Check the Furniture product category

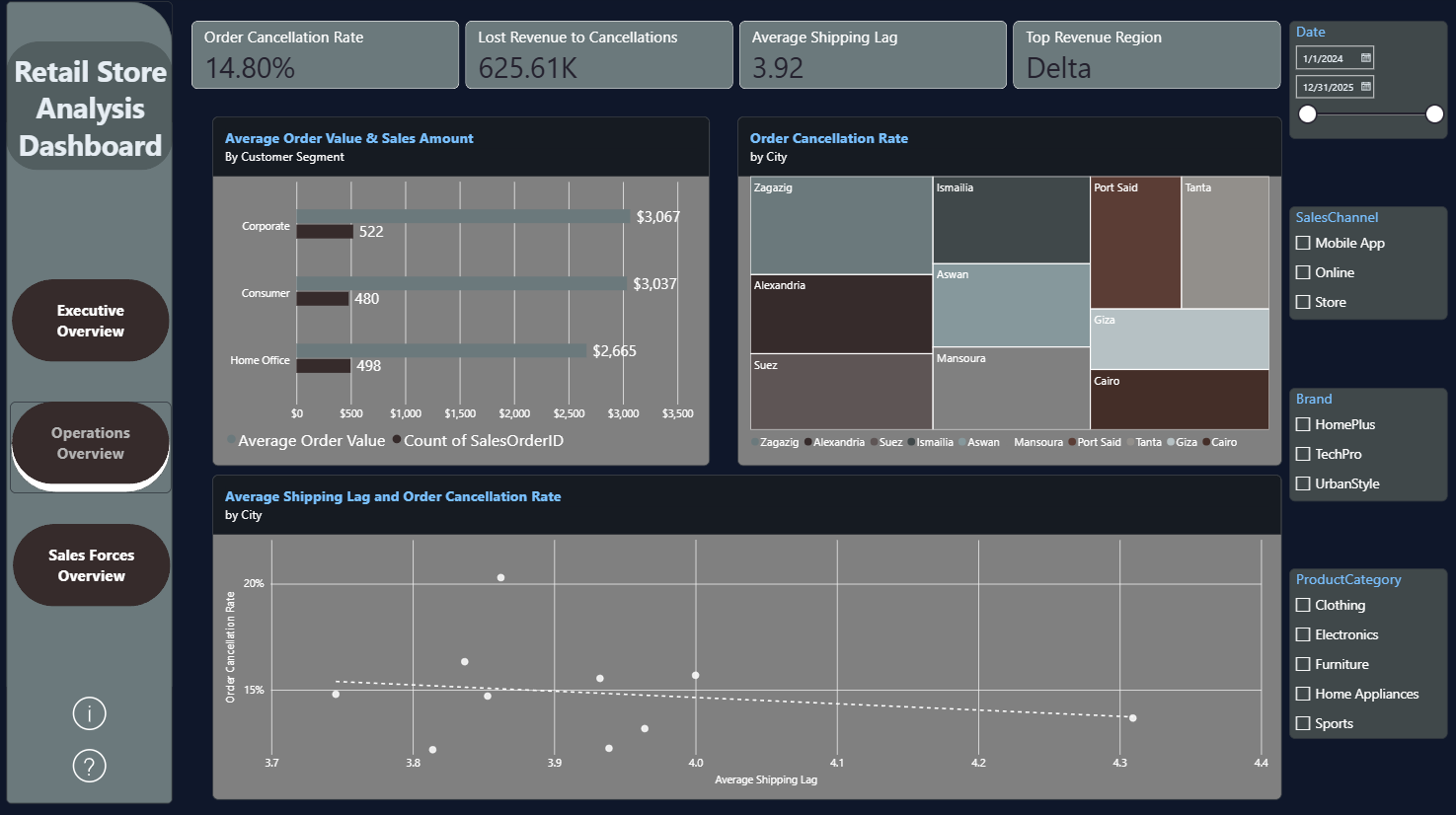pyautogui.click(x=1303, y=664)
